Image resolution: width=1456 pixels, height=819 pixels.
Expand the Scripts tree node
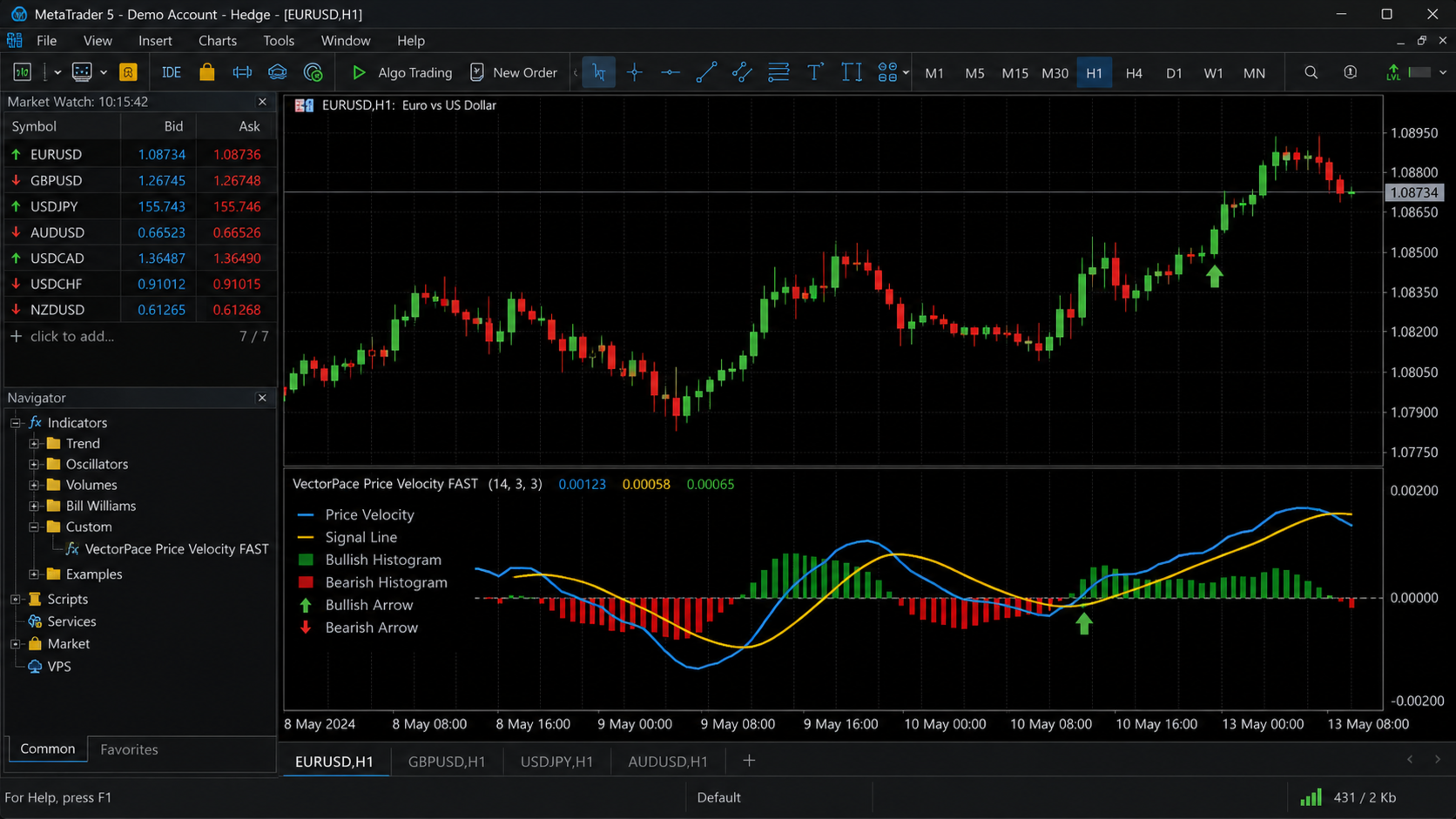coord(16,600)
